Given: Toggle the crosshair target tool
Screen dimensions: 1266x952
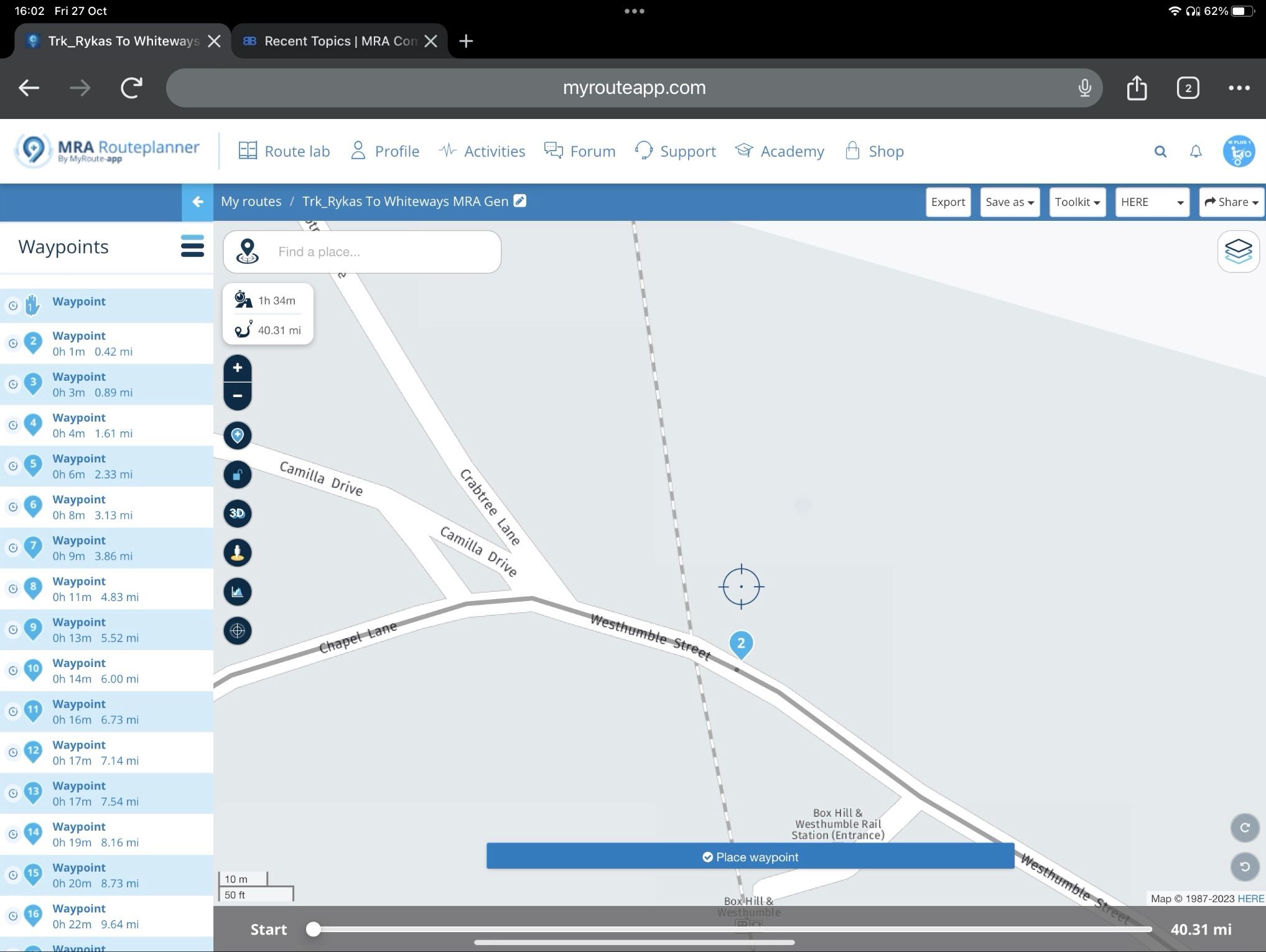Looking at the screenshot, I should [238, 631].
